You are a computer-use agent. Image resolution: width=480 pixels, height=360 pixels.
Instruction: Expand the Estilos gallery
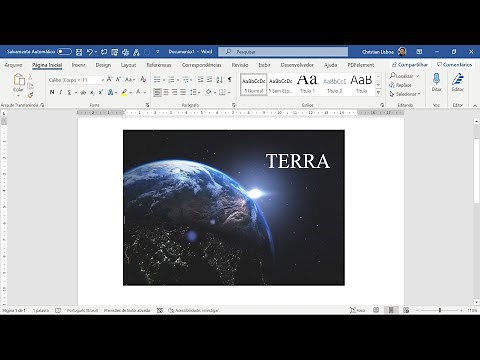pos(378,93)
